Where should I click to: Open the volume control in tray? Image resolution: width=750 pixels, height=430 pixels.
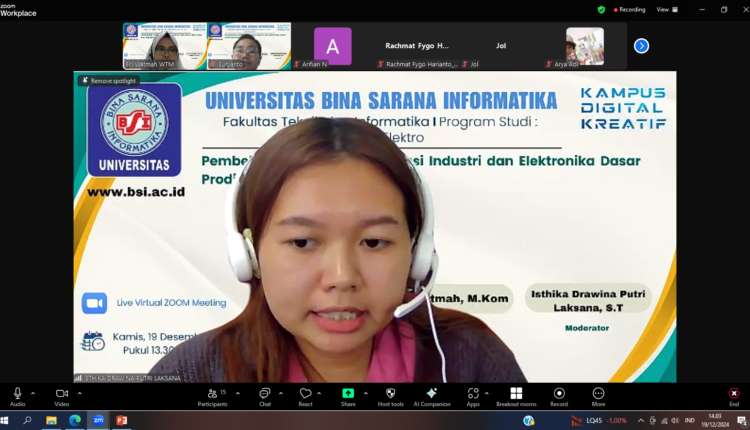point(675,420)
